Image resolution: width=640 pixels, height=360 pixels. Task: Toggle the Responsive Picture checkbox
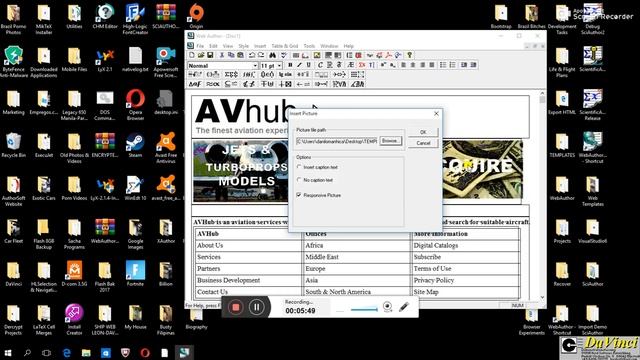[x=299, y=195]
